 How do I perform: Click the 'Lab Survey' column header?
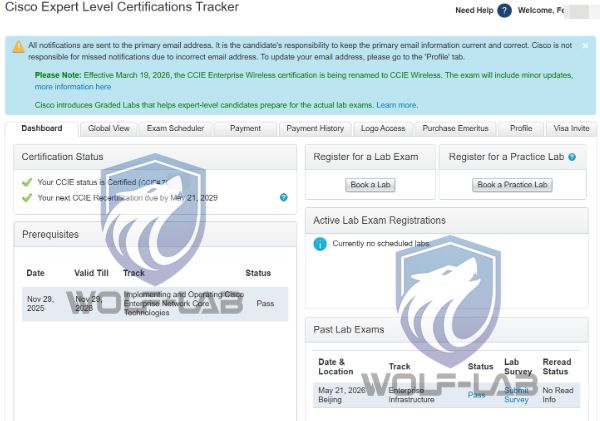click(518, 367)
